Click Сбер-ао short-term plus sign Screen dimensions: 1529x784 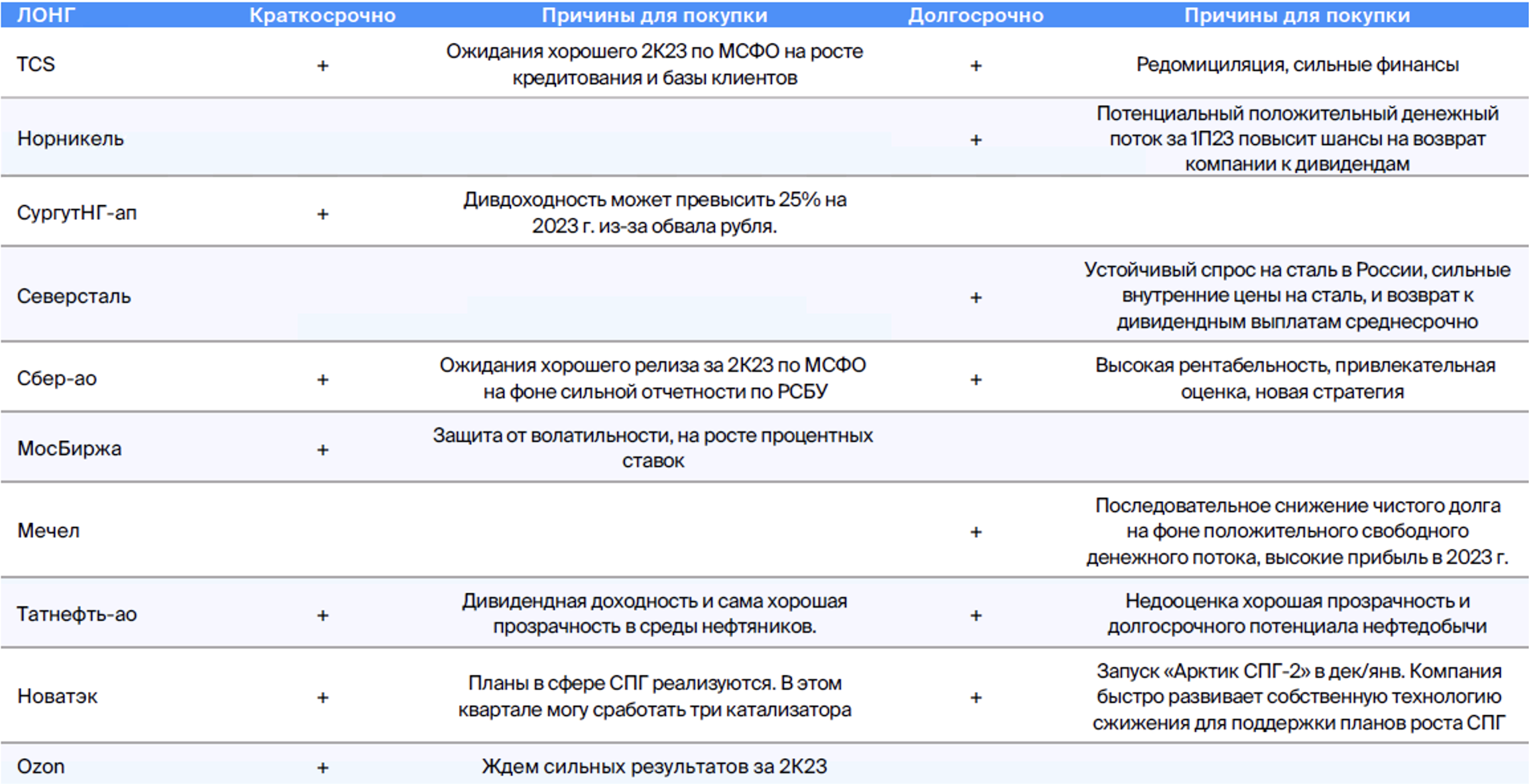pyautogui.click(x=323, y=380)
